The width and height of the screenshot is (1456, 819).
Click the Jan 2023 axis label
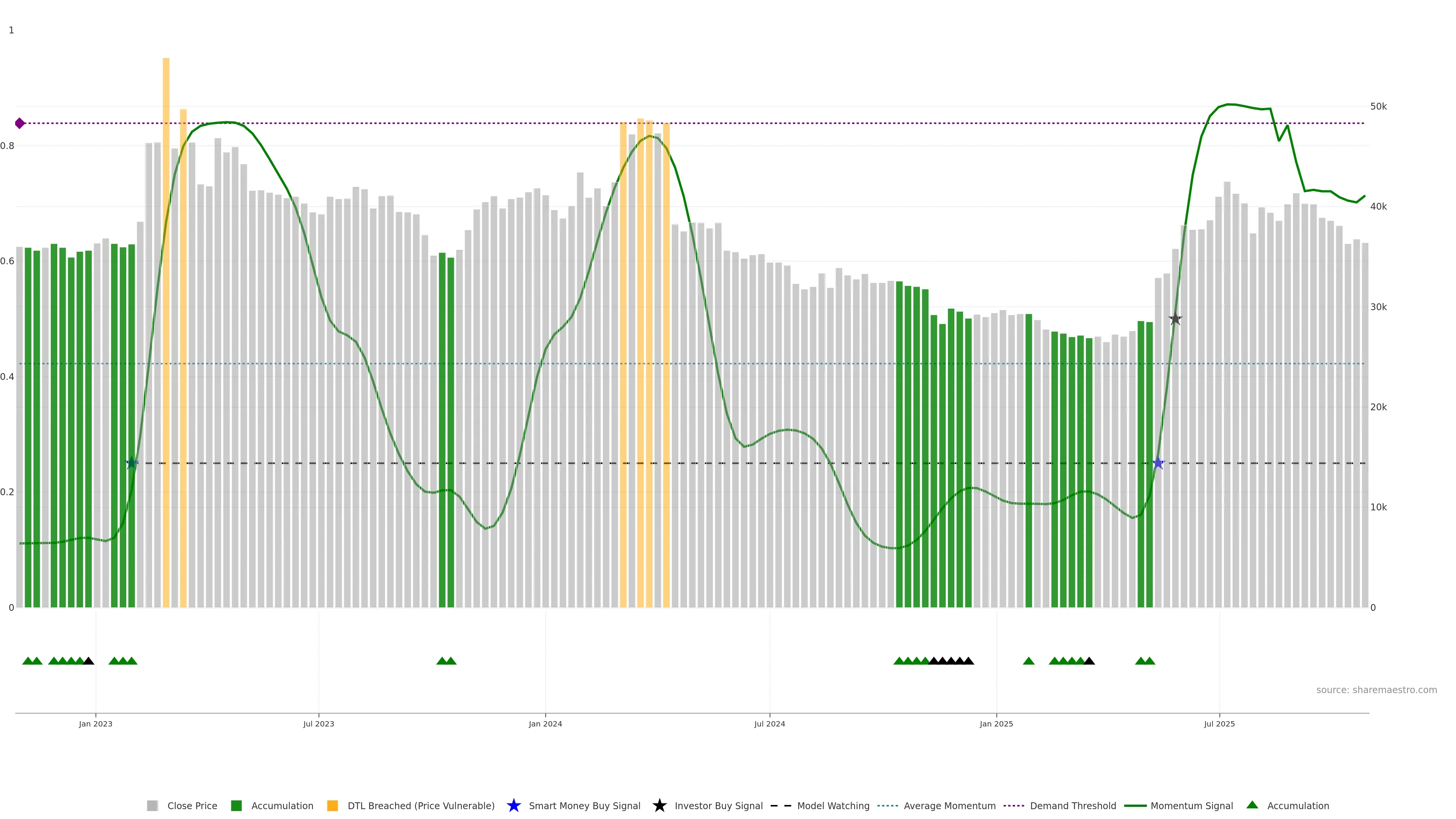[96, 723]
